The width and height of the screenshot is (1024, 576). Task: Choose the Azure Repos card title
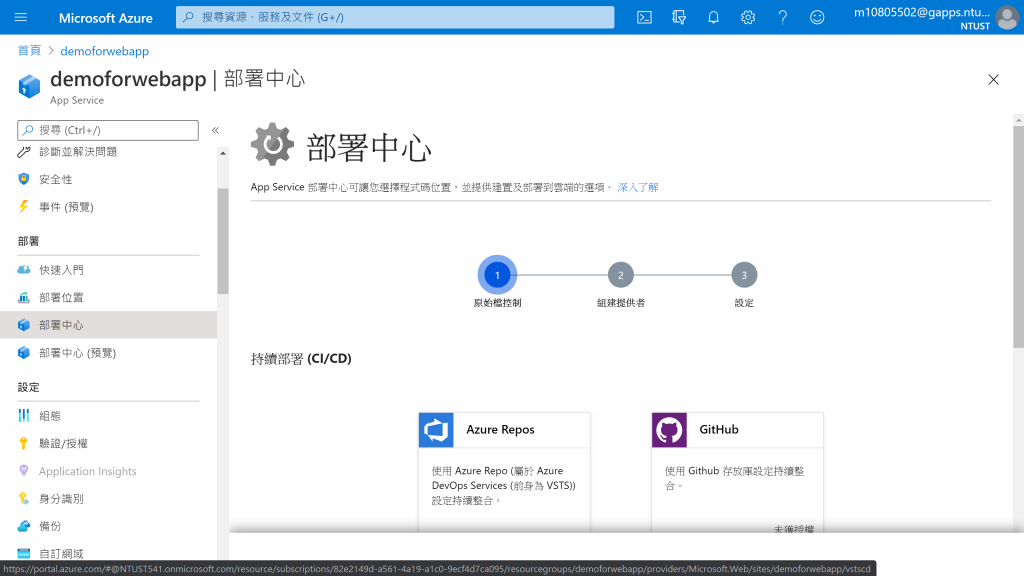click(500, 429)
